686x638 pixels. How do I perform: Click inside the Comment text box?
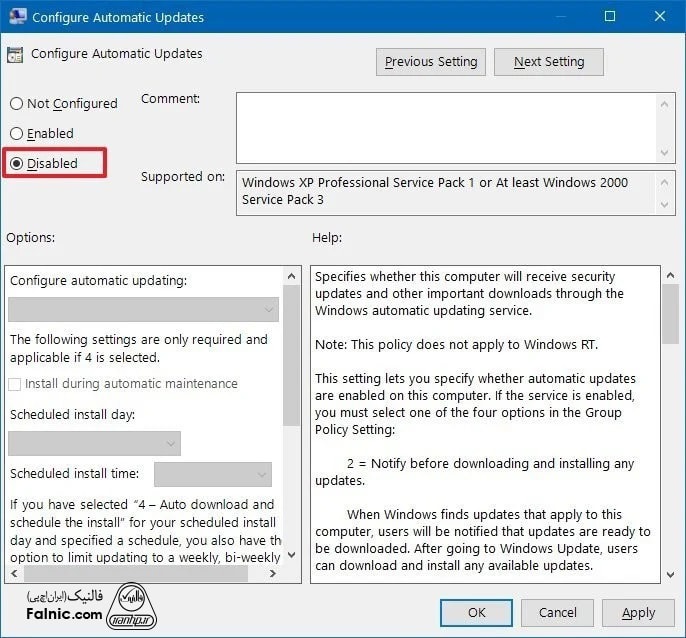pos(445,127)
